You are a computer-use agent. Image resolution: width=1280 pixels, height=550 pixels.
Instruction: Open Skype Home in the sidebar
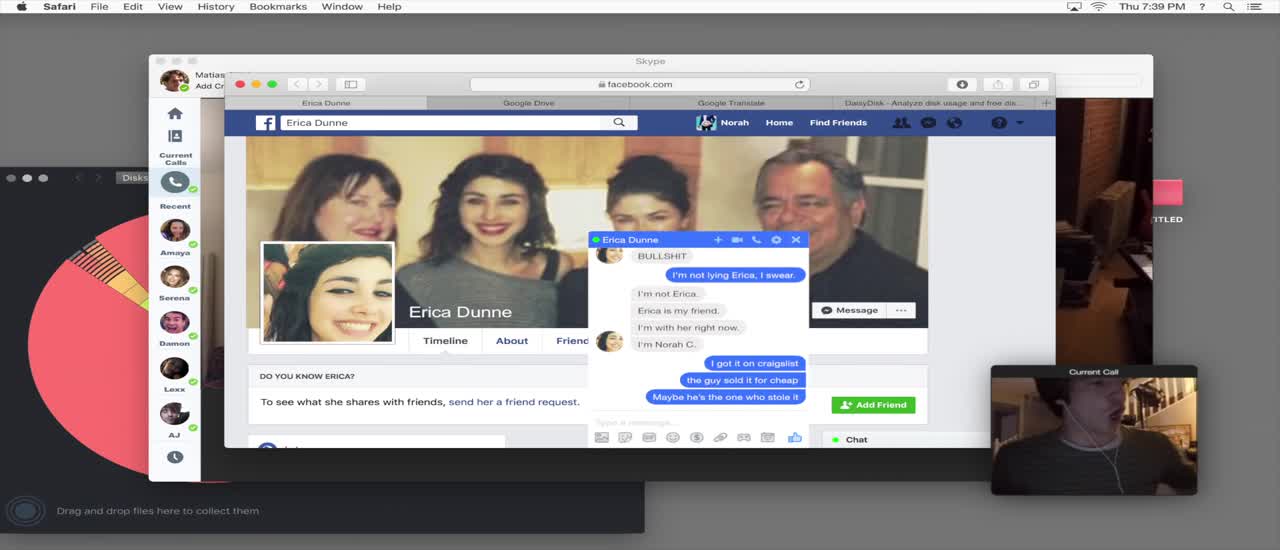coord(175,114)
